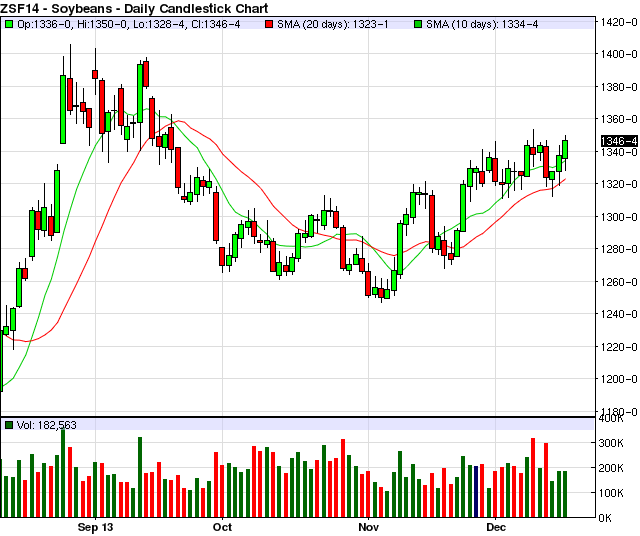Click the 1260-0 price axis label
Image resolution: width=640 pixels, height=536 pixels.
point(619,282)
